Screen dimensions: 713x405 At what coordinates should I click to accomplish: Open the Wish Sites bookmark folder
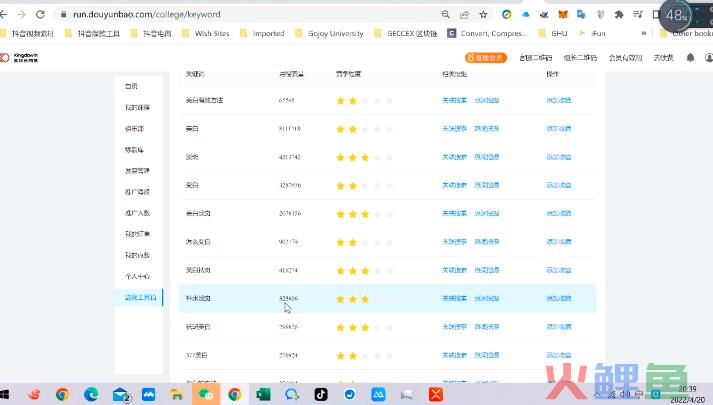click(x=206, y=33)
